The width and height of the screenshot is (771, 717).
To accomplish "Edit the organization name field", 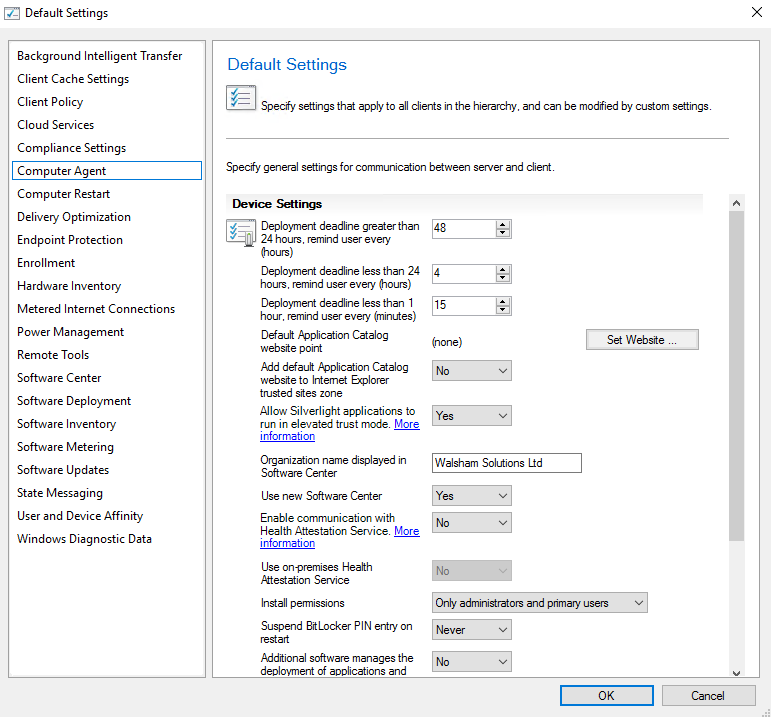I will click(x=506, y=463).
